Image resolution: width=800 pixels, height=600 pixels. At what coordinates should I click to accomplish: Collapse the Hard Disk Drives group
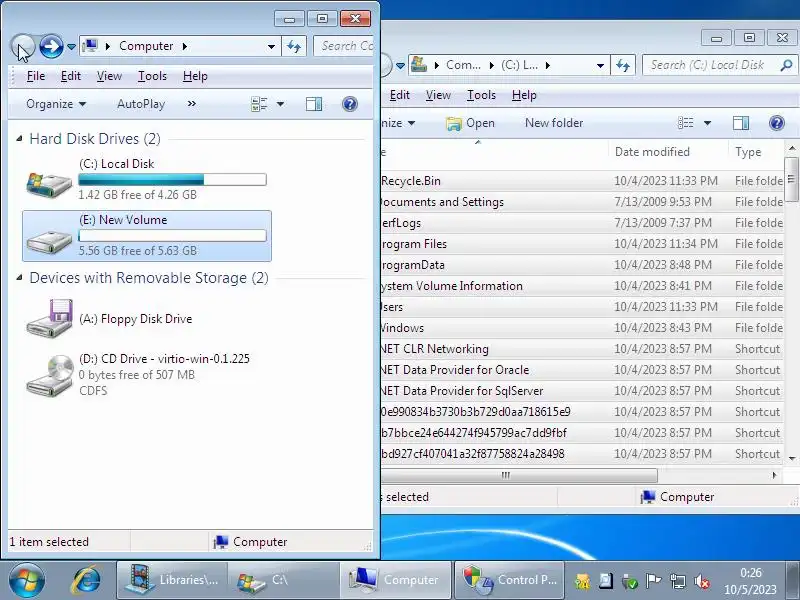[19, 138]
